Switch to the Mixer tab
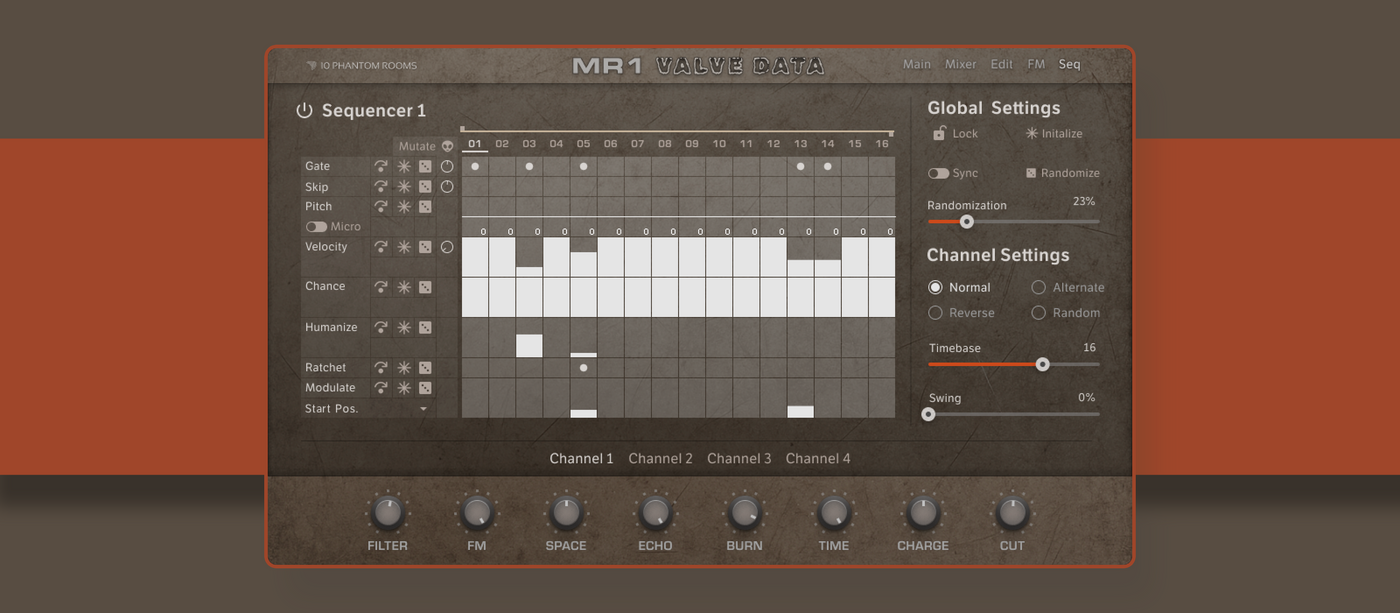 (960, 64)
